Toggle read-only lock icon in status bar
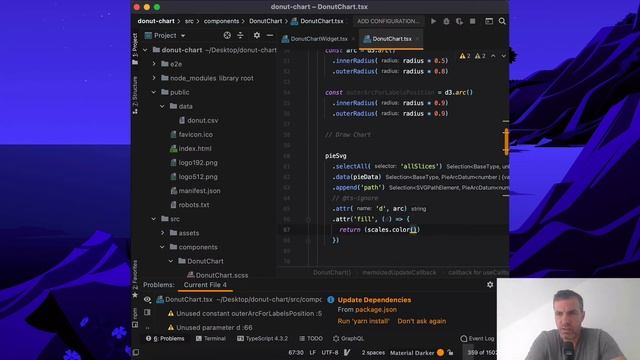The height and width of the screenshot is (360, 640). [451, 353]
